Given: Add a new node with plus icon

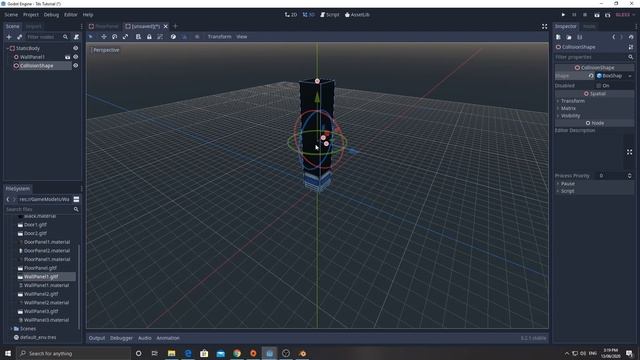Looking at the screenshot, I should pos(9,37).
